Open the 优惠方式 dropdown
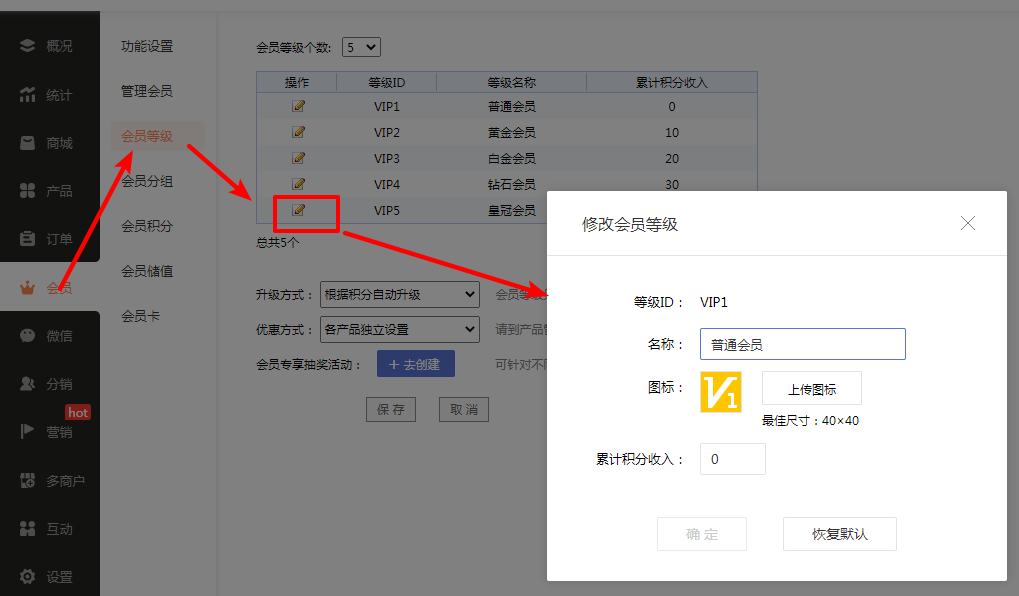Viewport: 1019px width, 596px height. click(x=400, y=329)
